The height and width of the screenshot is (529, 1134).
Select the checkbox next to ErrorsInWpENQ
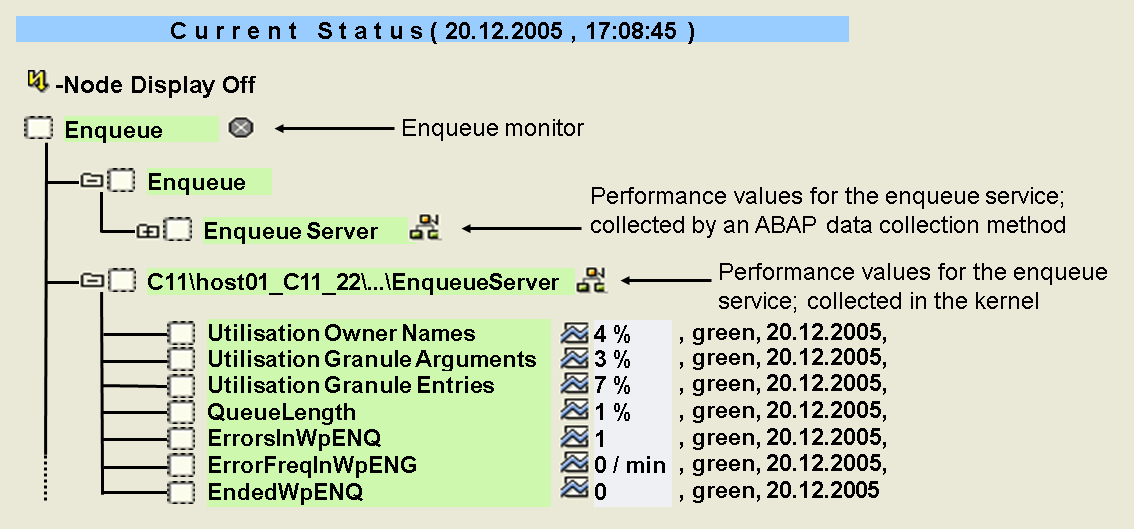coord(181,438)
